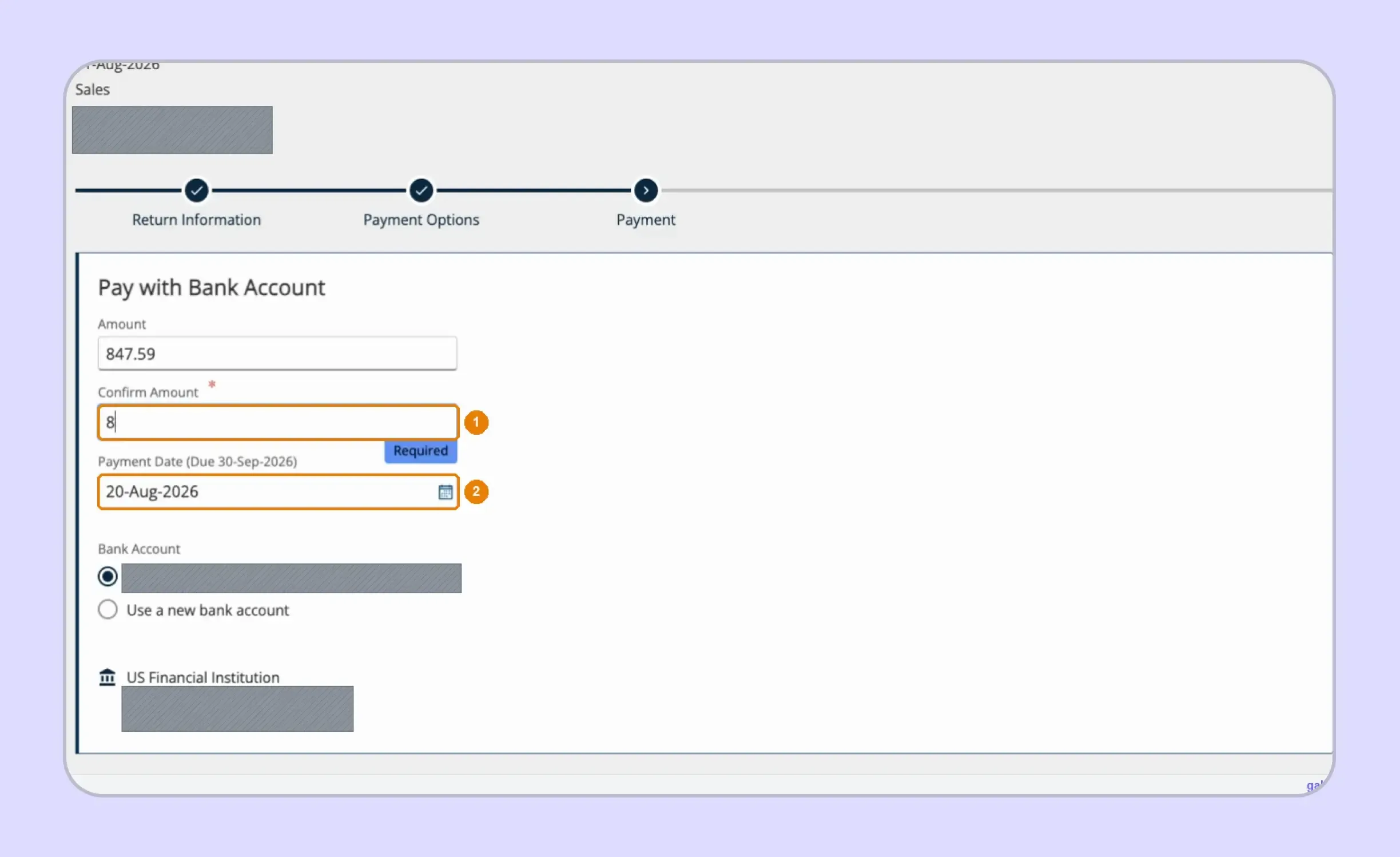Click the Return Information step checkmark

tap(196, 191)
